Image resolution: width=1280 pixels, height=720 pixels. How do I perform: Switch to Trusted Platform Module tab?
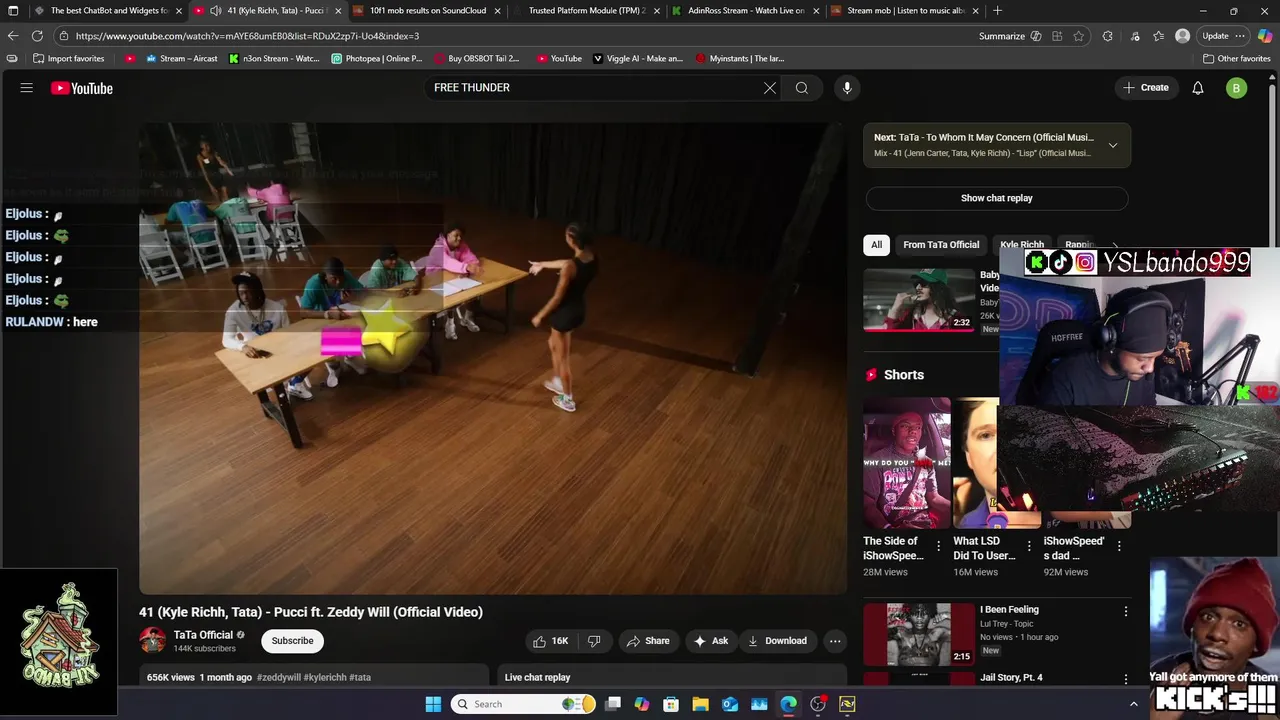(x=585, y=11)
